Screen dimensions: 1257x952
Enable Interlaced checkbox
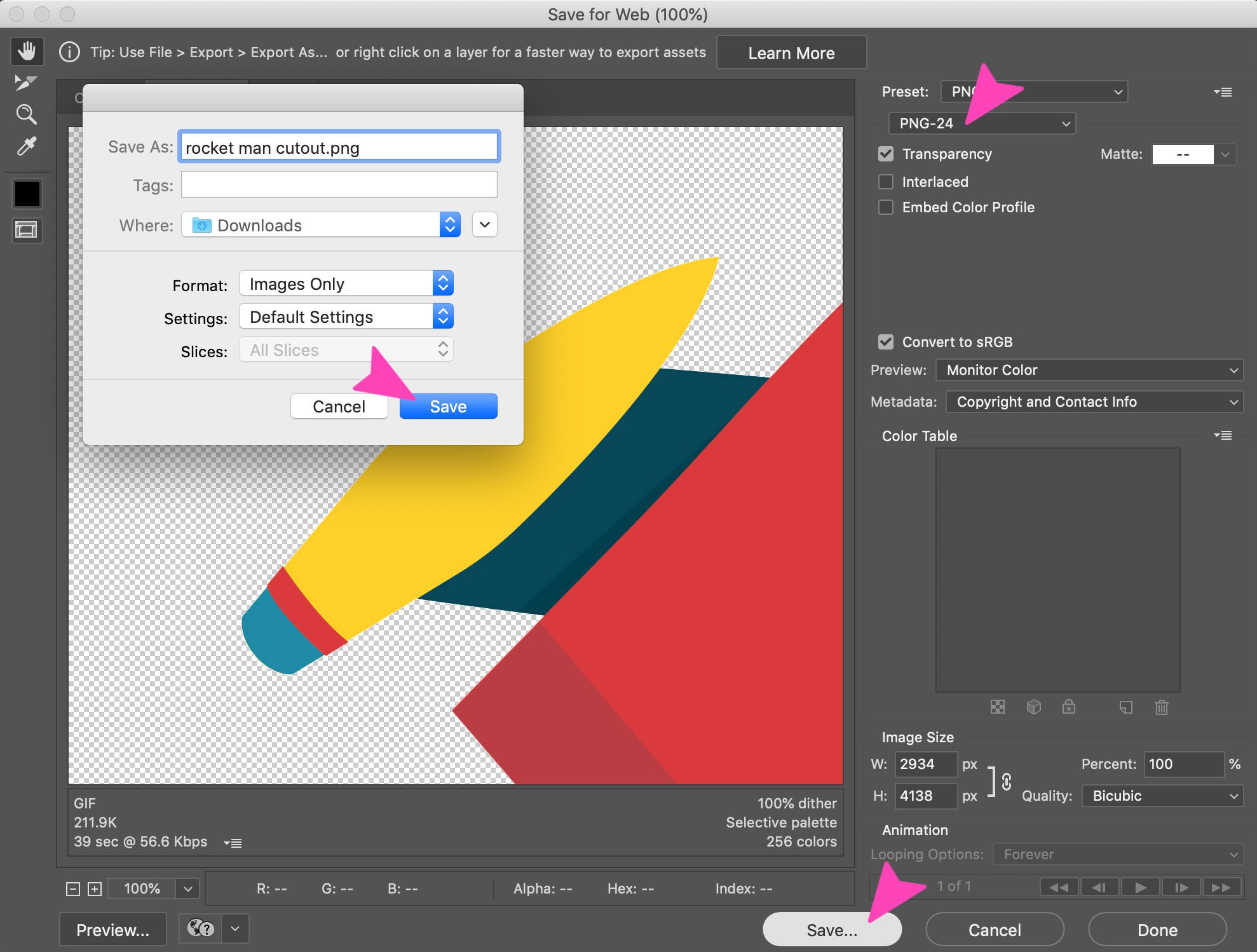pos(884,180)
